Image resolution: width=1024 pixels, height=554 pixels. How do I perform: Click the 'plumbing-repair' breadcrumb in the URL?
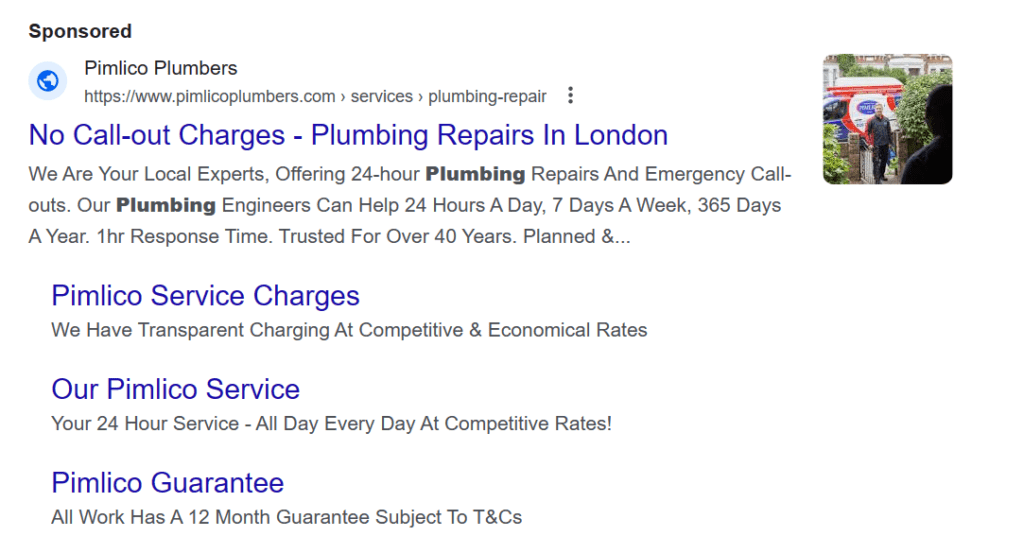(487, 96)
